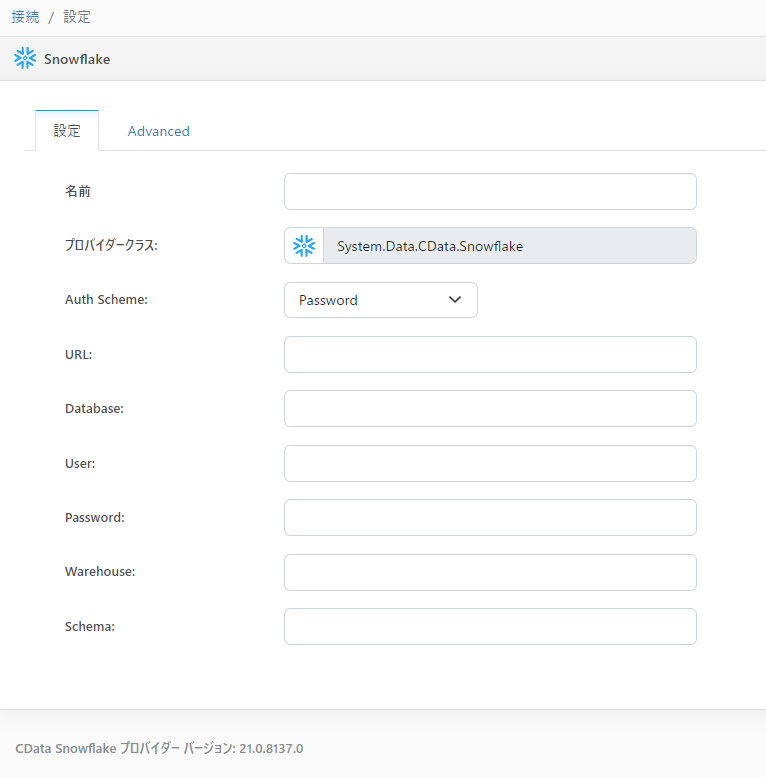This screenshot has height=777, width=766.
Task: Click the Database: label
Action: 94,408
